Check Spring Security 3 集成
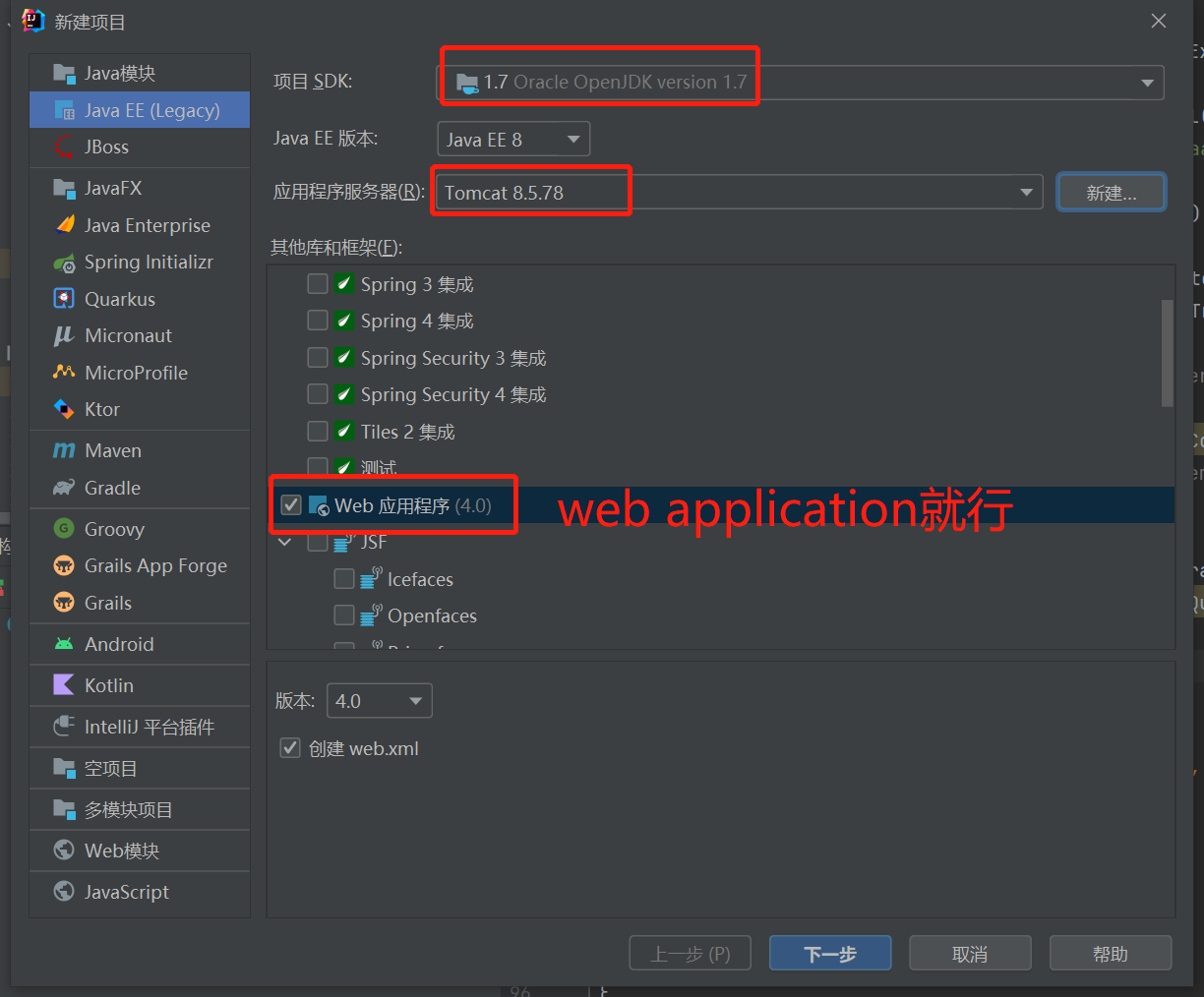 [x=318, y=358]
